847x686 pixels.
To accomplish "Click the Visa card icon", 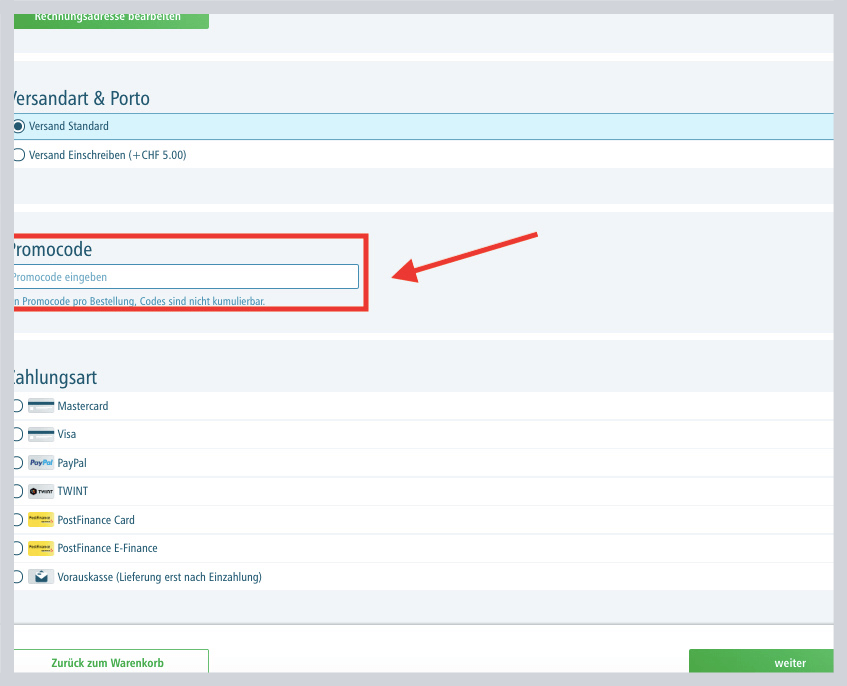I will (x=41, y=435).
